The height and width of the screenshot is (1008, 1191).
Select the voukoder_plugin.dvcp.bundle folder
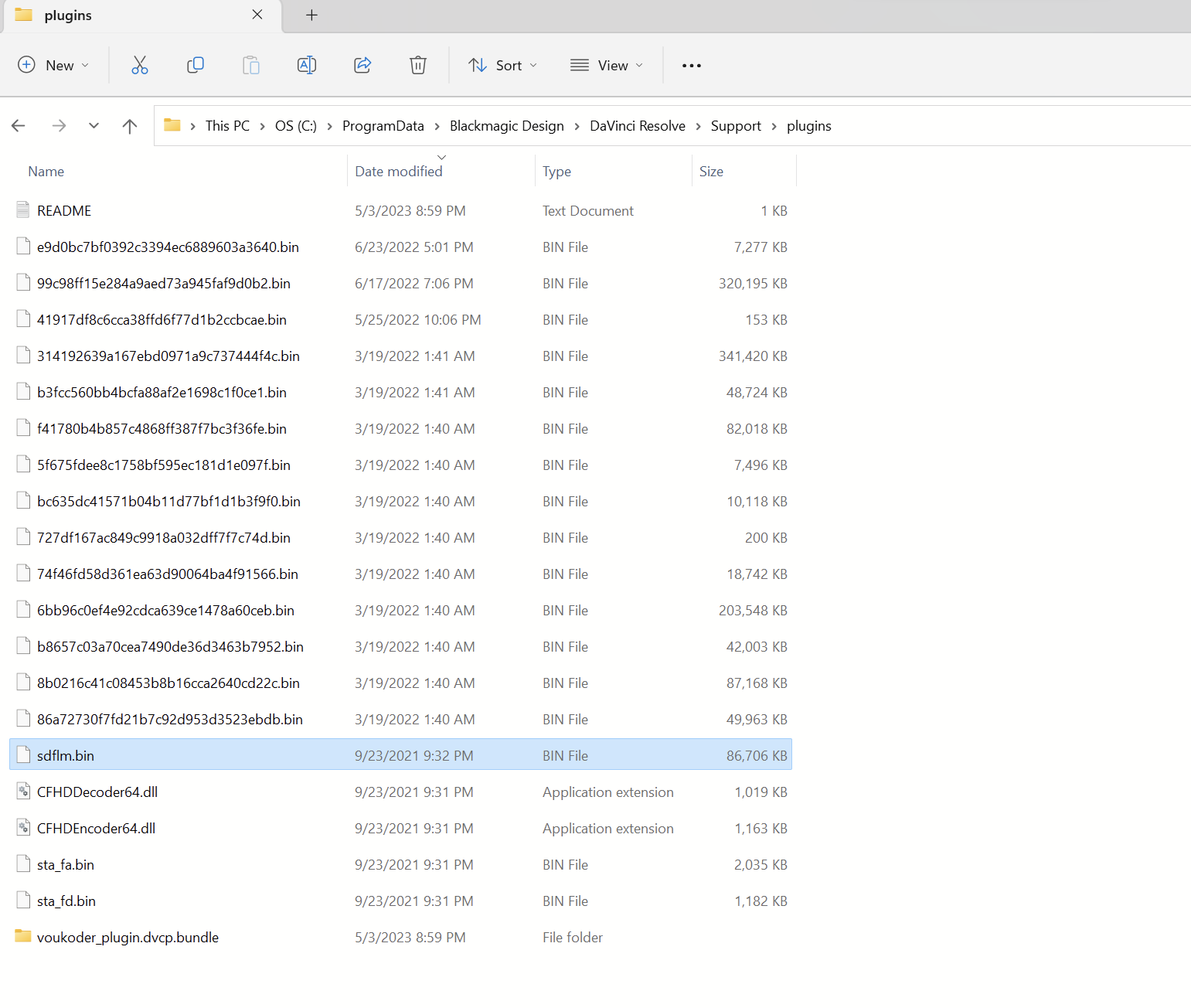click(x=128, y=938)
